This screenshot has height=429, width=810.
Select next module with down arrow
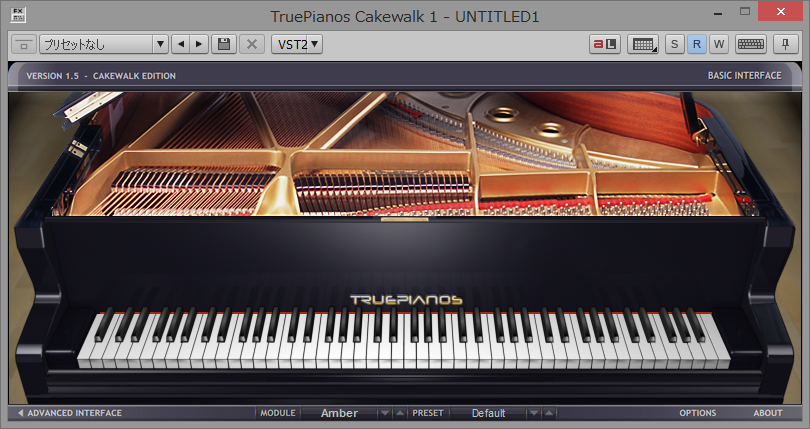(384, 413)
